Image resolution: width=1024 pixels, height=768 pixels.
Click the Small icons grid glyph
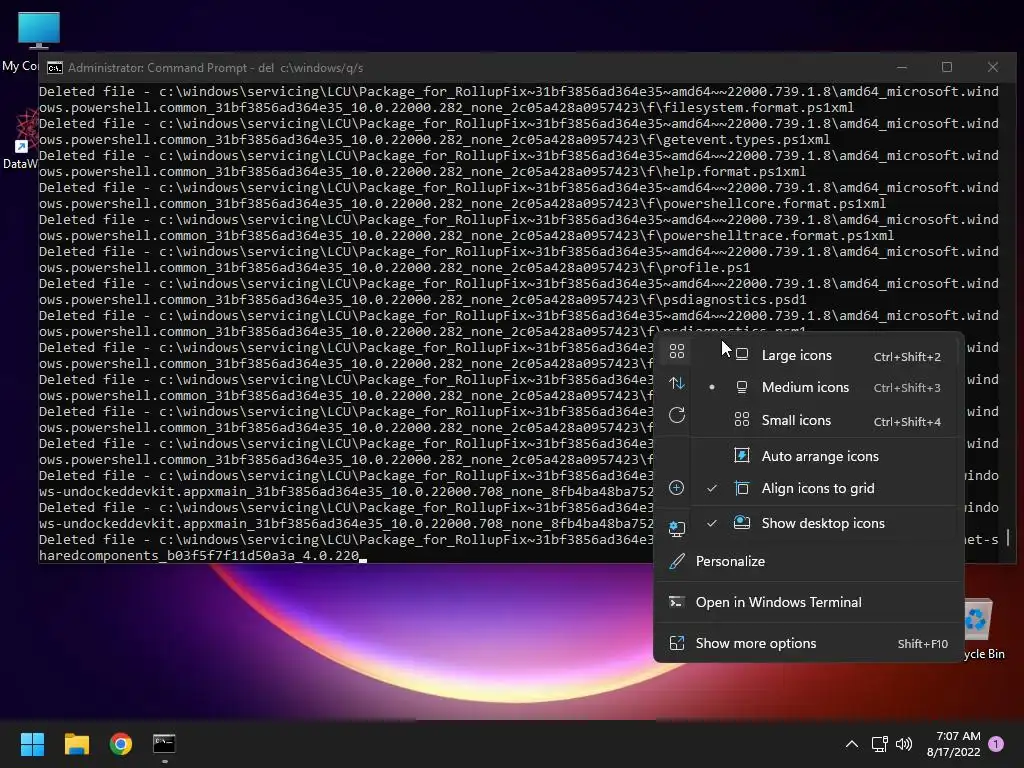coord(742,420)
